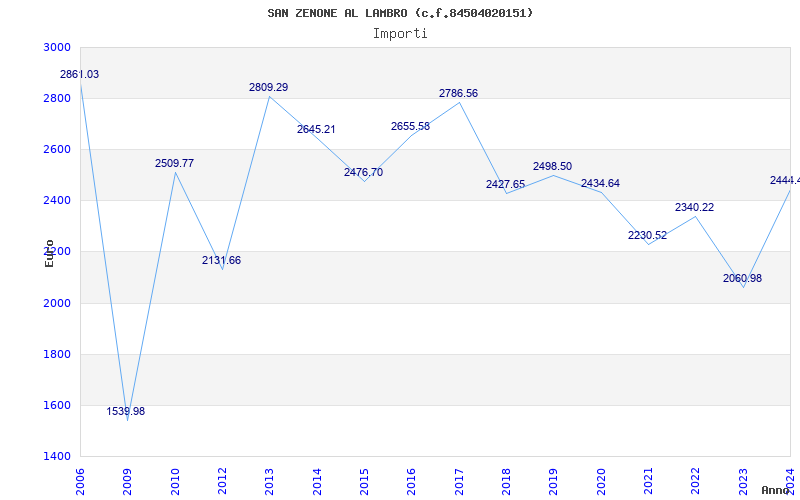
Task: Click the 2476.70 data label
Action: tap(363, 172)
